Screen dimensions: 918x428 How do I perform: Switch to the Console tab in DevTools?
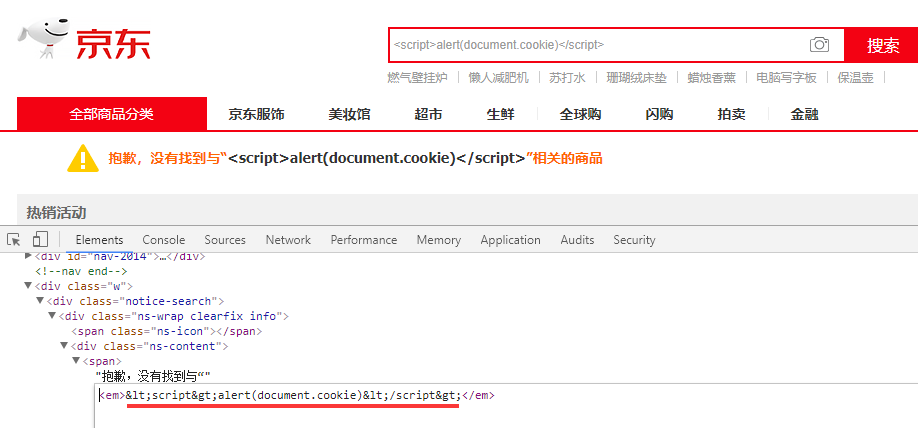(164, 239)
